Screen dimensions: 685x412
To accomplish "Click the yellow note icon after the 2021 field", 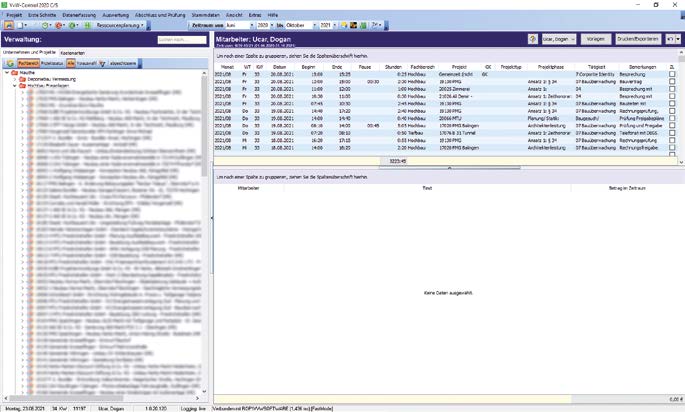I will point(344,25).
